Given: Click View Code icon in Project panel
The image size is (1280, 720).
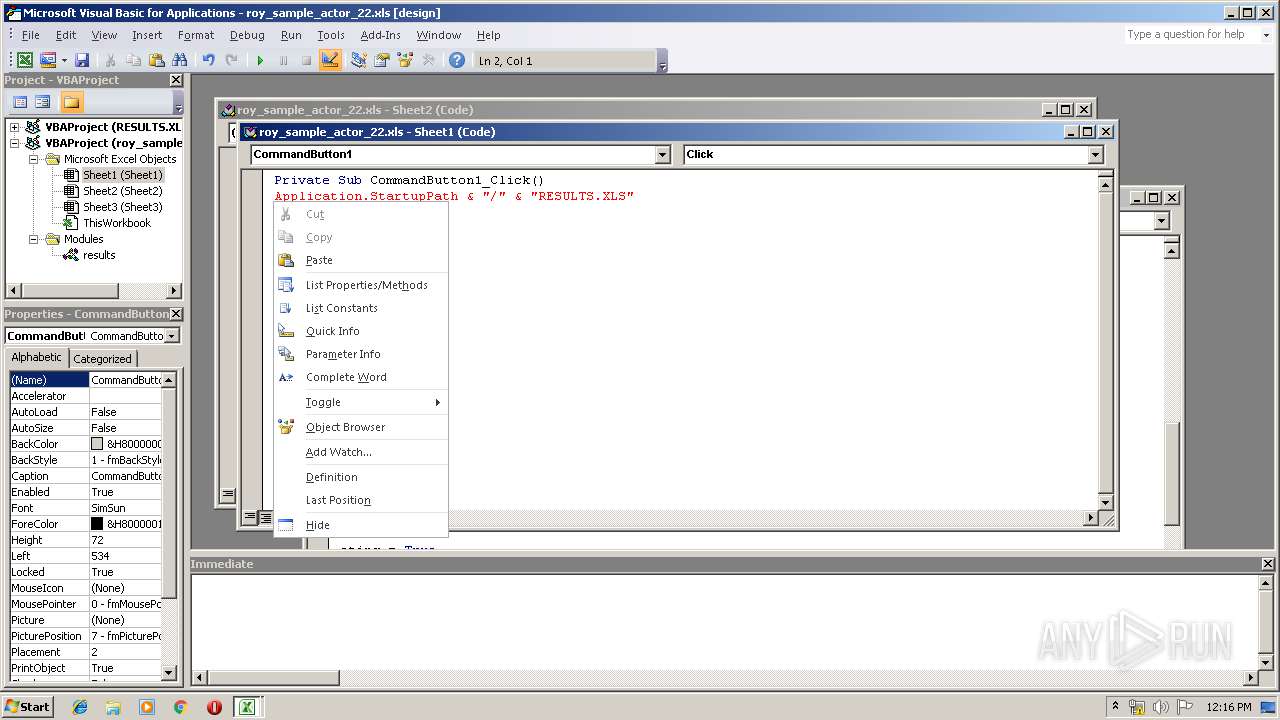Looking at the screenshot, I should point(19,102).
